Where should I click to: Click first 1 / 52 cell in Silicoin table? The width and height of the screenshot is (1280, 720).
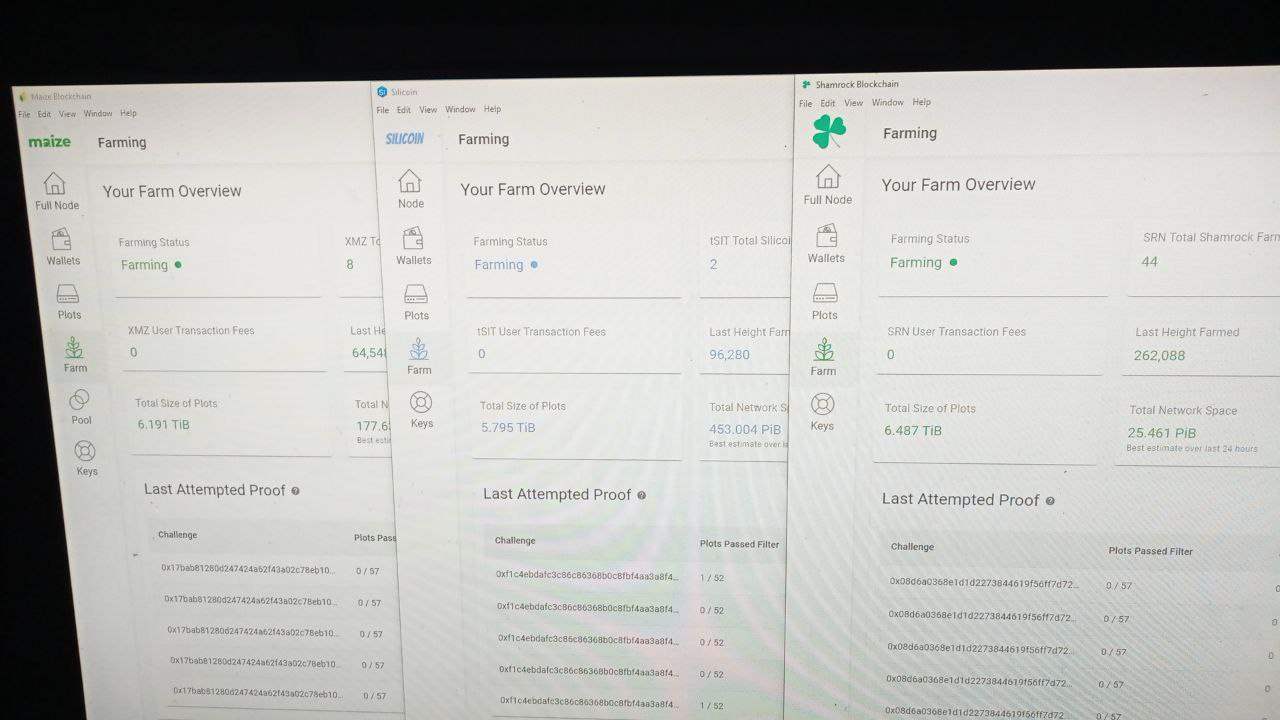pyautogui.click(x=711, y=577)
